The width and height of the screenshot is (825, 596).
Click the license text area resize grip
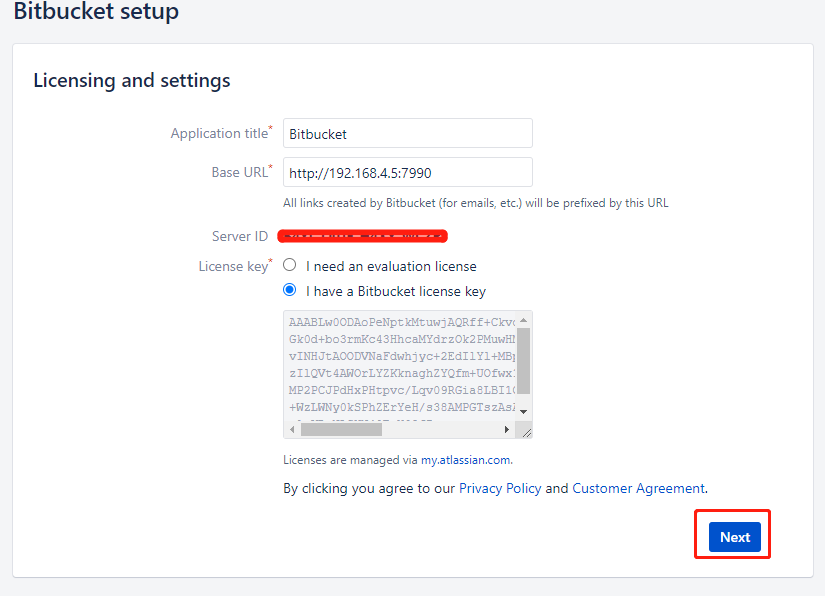click(x=526, y=432)
